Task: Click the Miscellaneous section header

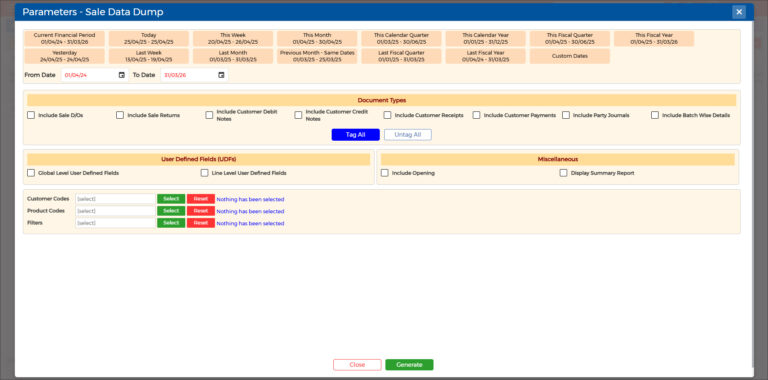Action: [x=557, y=159]
